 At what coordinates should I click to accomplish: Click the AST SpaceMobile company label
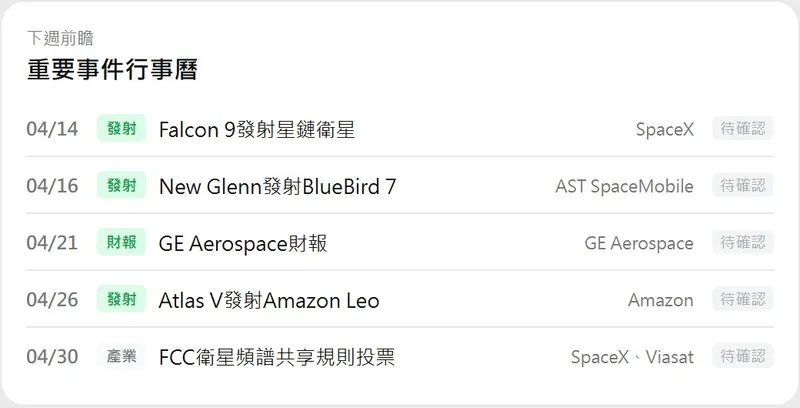[624, 187]
